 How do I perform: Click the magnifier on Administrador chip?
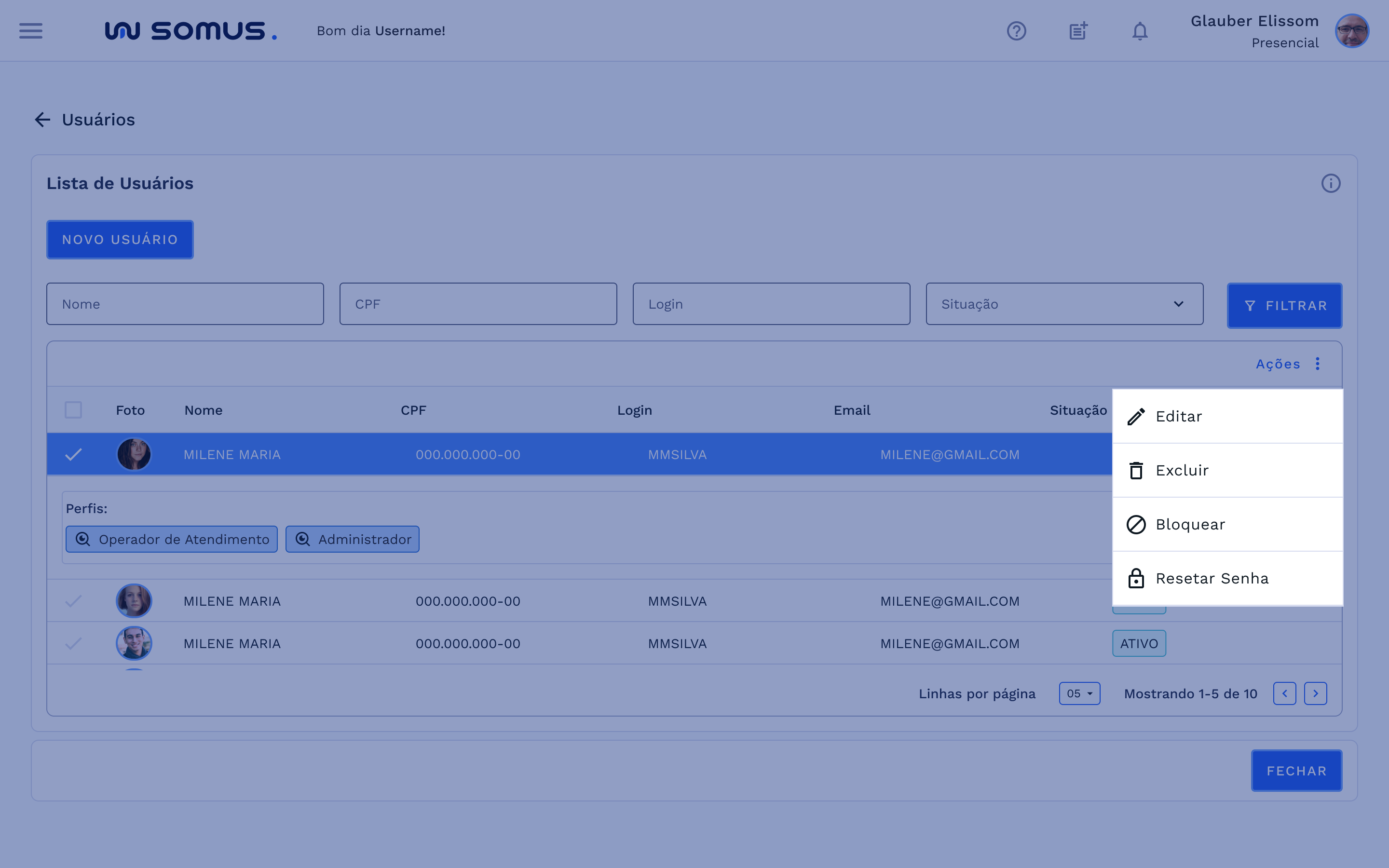(x=302, y=539)
